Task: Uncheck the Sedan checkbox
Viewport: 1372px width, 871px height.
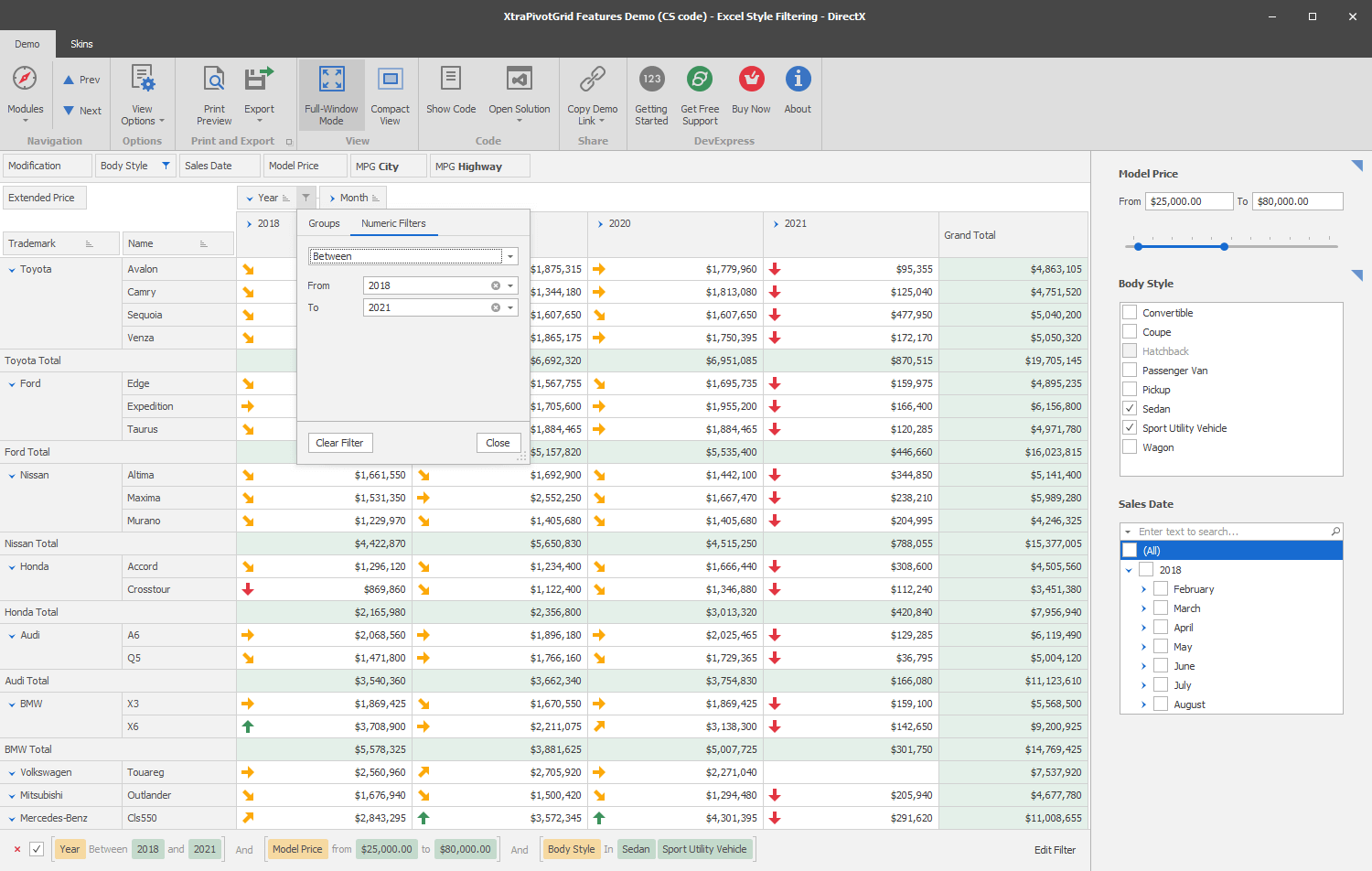Action: click(1131, 409)
